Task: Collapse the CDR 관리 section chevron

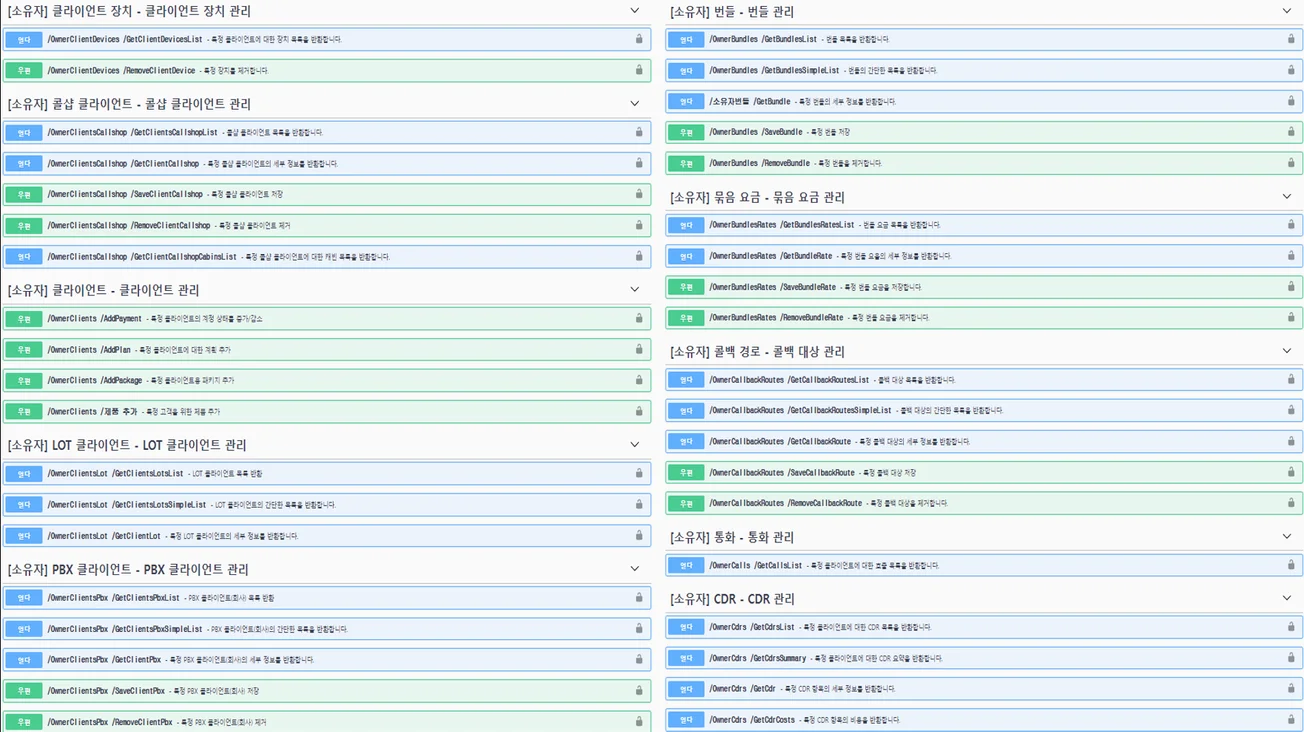Action: pos(1287,598)
